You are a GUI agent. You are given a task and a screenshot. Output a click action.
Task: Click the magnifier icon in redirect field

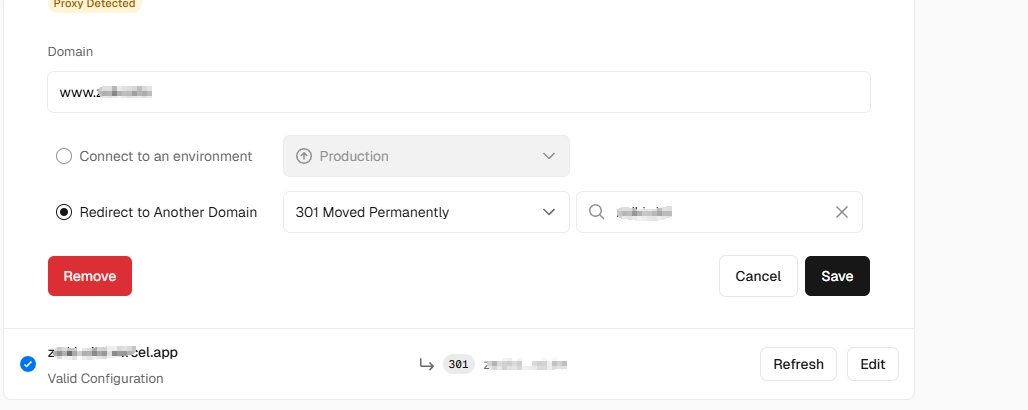pyautogui.click(x=597, y=212)
